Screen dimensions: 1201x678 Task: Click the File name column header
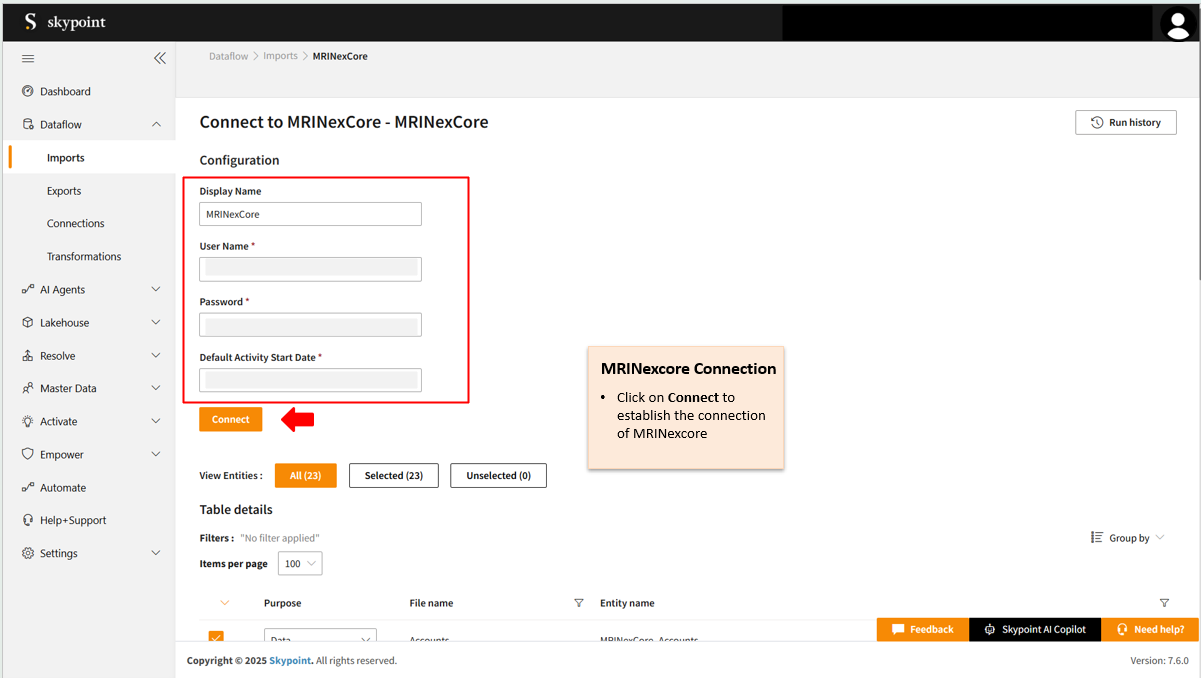point(431,603)
